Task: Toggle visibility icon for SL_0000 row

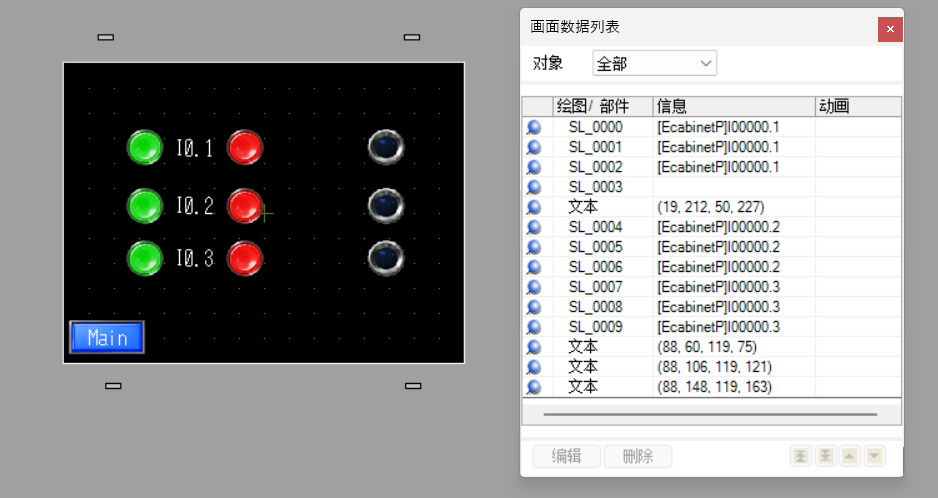Action: click(534, 127)
